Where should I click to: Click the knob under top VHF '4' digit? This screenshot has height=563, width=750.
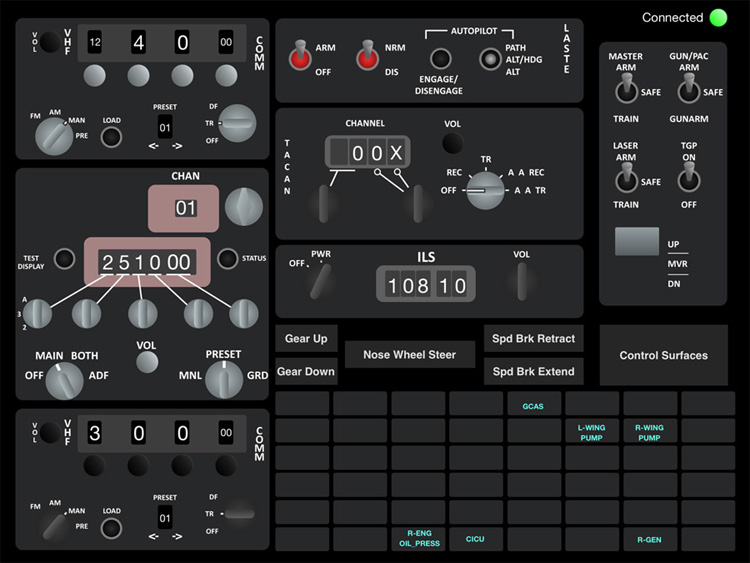[x=138, y=76]
